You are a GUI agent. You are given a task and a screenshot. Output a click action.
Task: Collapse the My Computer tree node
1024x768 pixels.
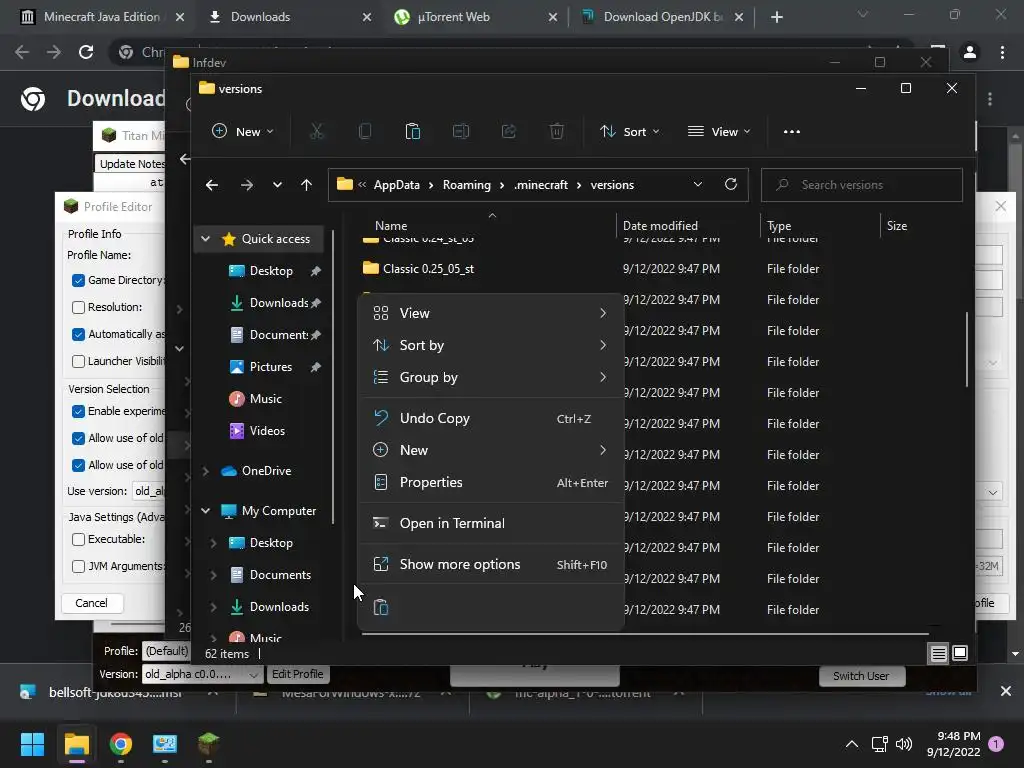206,511
